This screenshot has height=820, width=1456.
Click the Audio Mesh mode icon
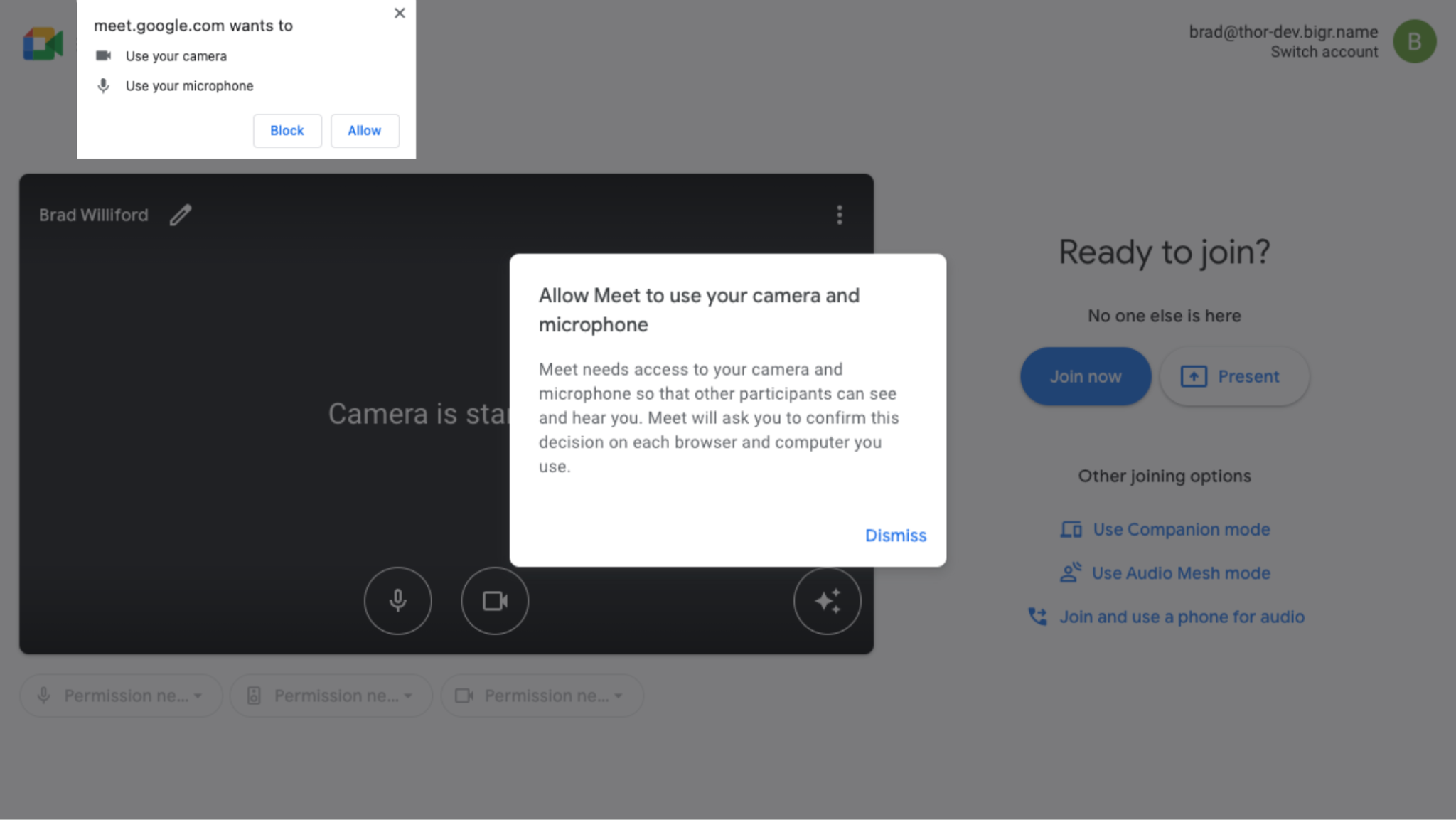(x=1070, y=572)
